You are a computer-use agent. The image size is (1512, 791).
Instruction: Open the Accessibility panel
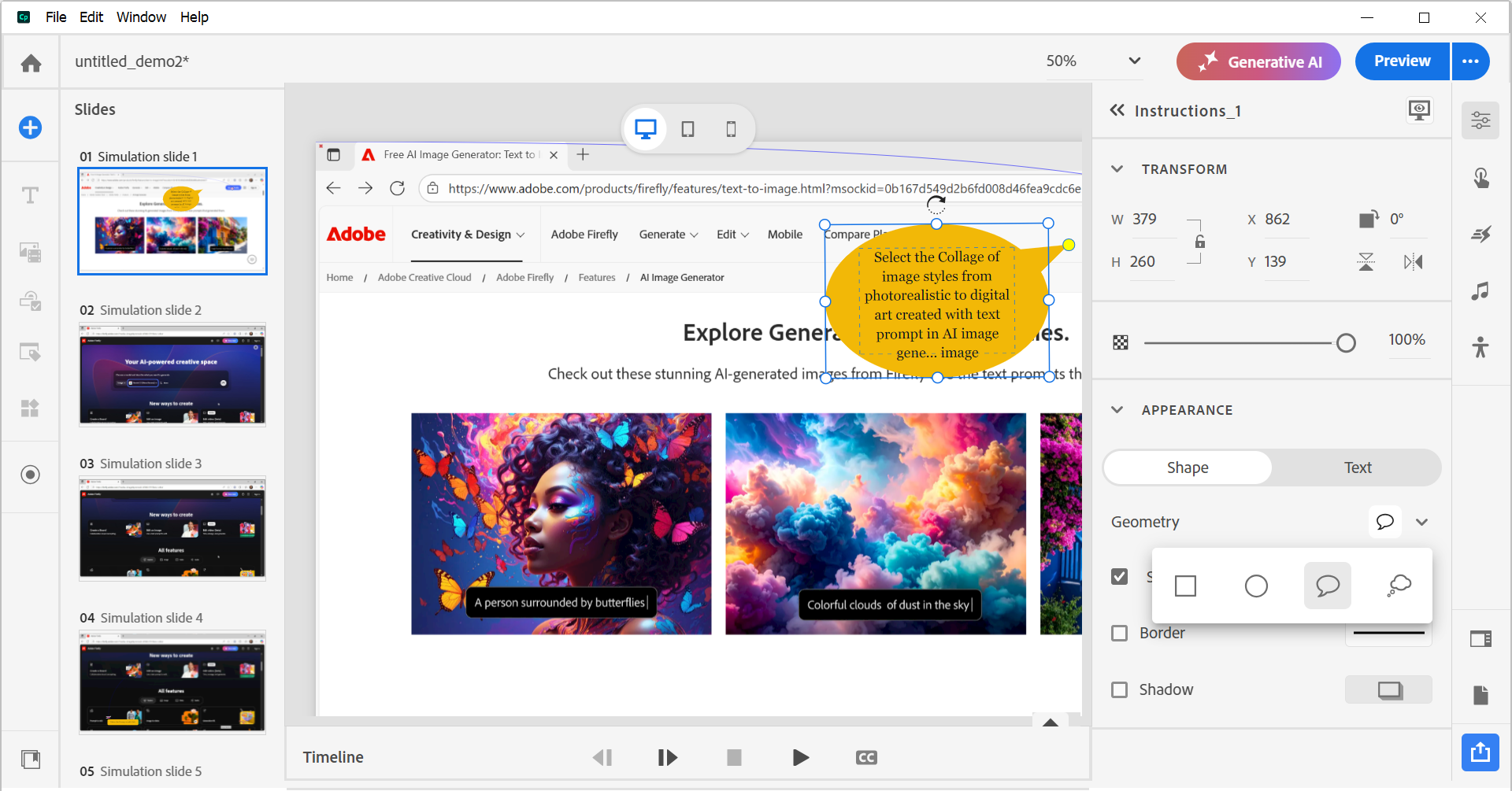pyautogui.click(x=1481, y=347)
